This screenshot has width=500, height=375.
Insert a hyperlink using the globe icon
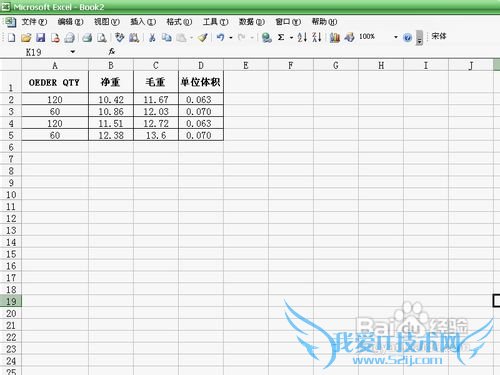tap(266, 37)
